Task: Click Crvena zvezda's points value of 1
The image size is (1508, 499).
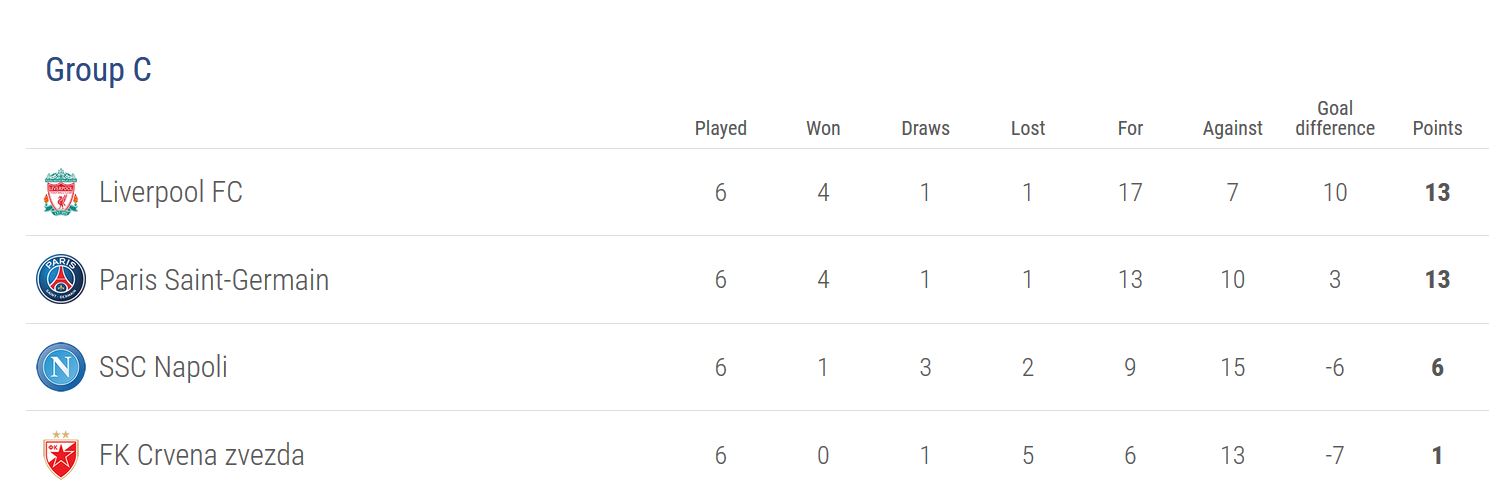Action: 1438,455
